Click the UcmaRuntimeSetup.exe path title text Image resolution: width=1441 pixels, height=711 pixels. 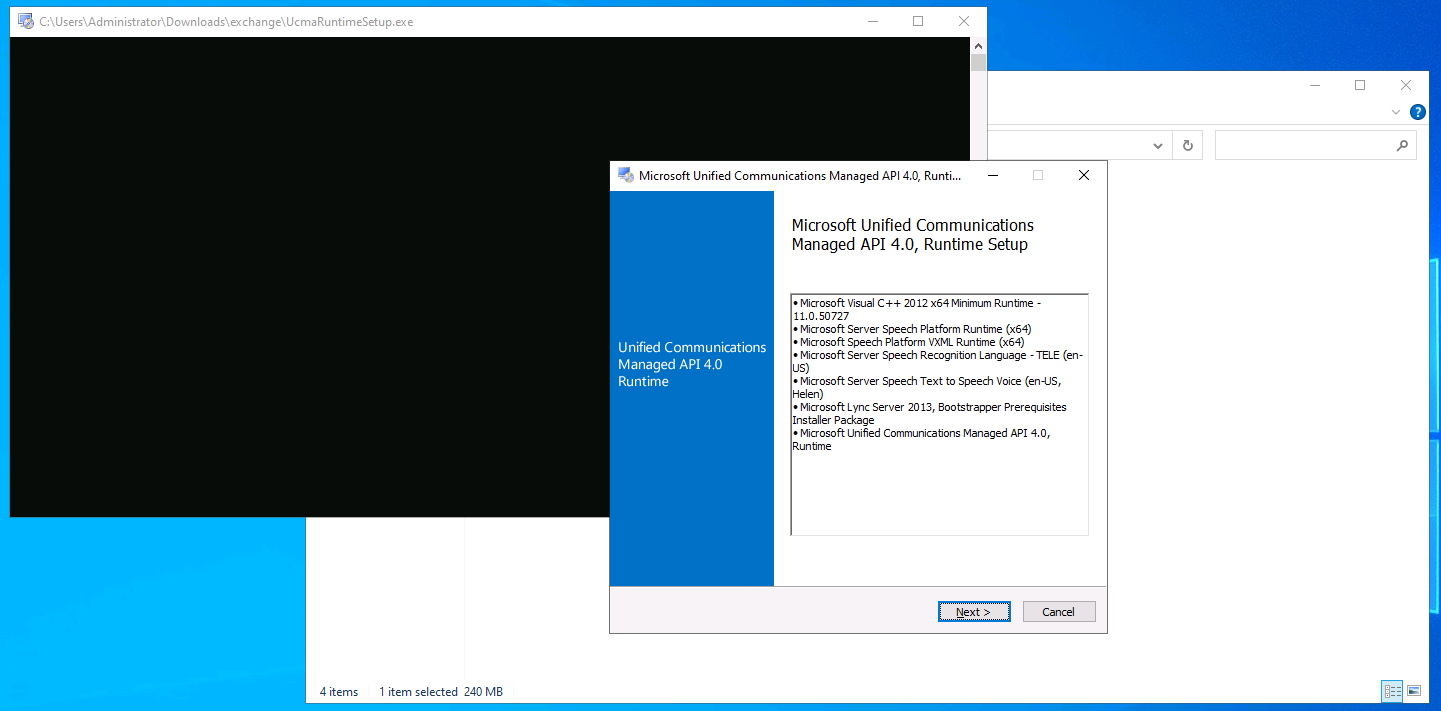[226, 22]
